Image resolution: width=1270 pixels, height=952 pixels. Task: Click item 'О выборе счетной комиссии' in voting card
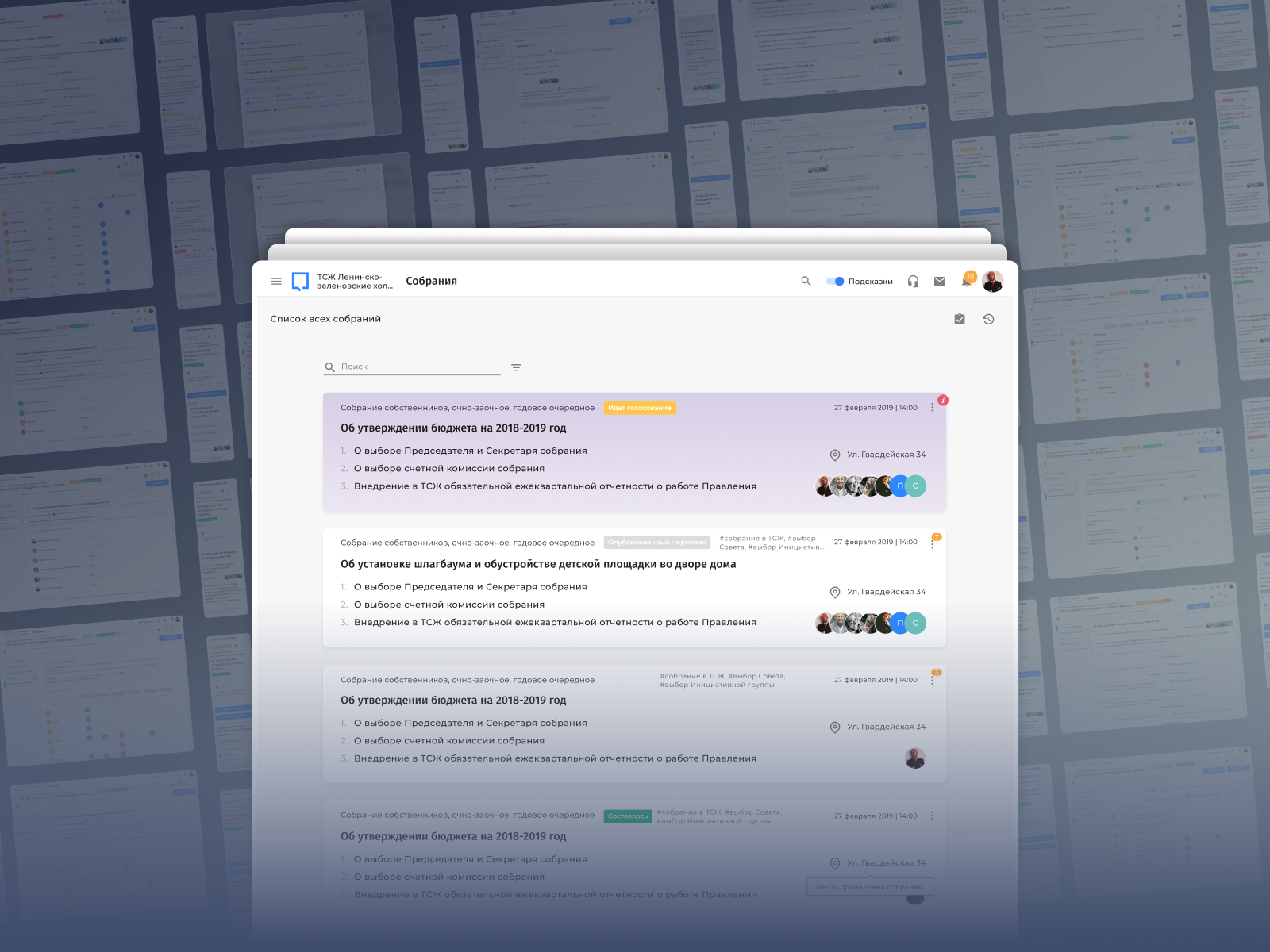449,469
